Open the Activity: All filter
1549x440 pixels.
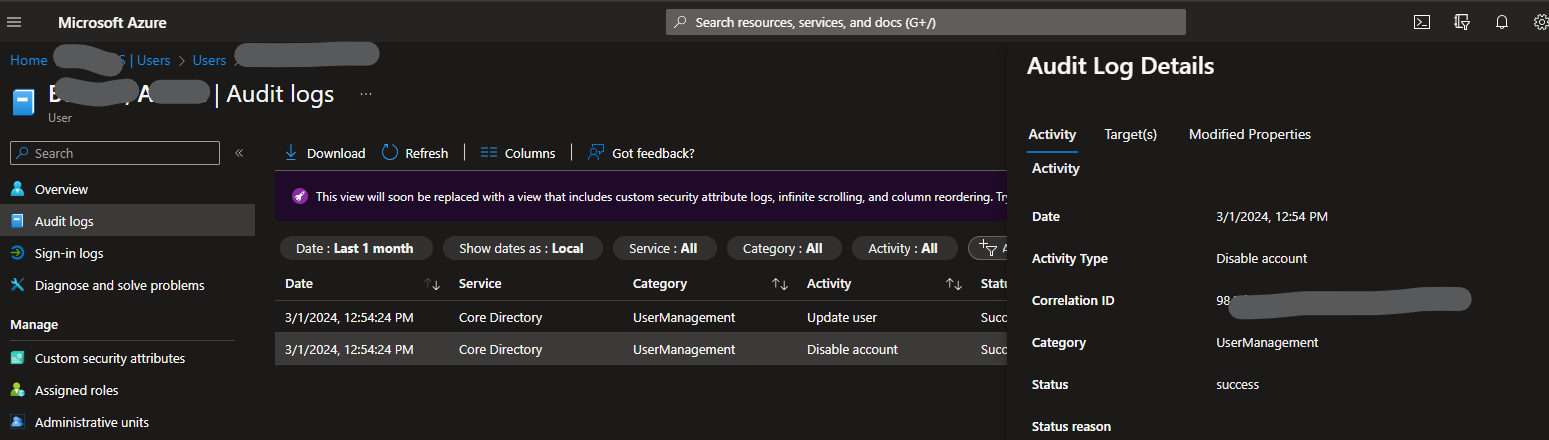903,248
